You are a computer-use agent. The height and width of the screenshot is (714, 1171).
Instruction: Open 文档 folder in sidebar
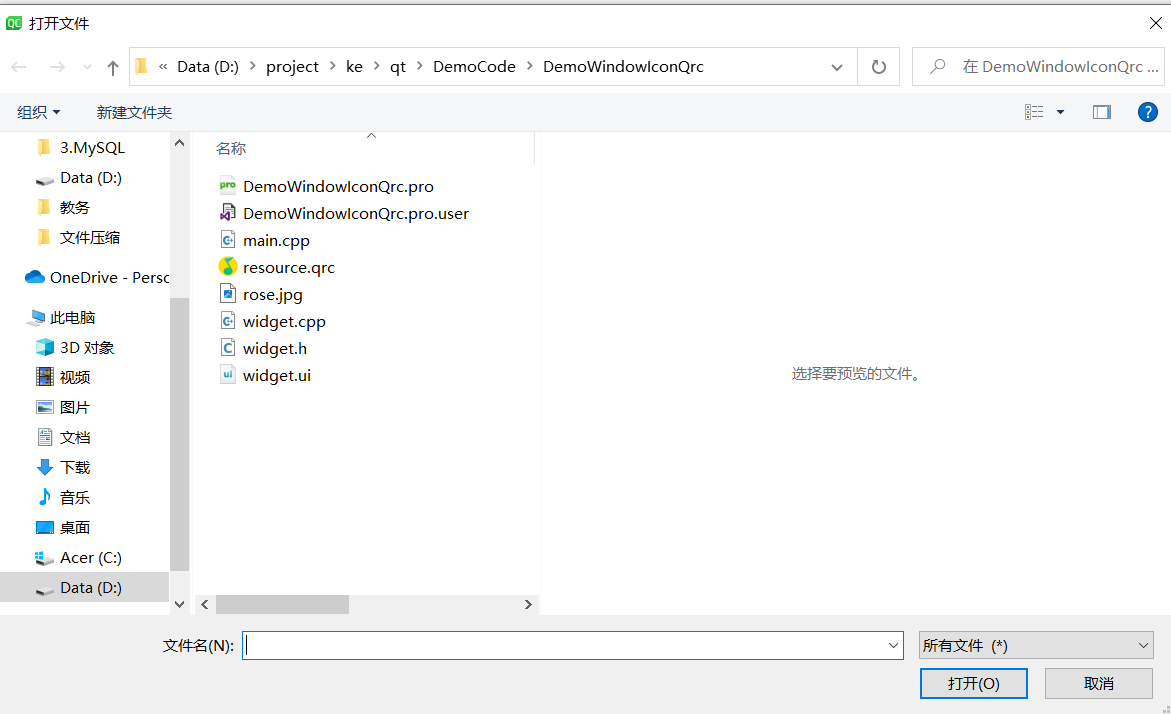point(75,437)
